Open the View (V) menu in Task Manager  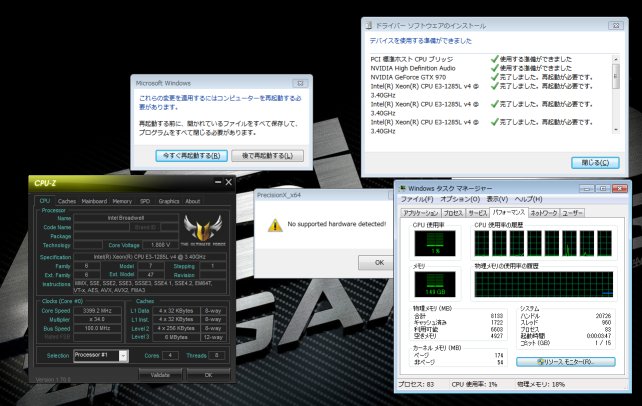(x=497, y=199)
